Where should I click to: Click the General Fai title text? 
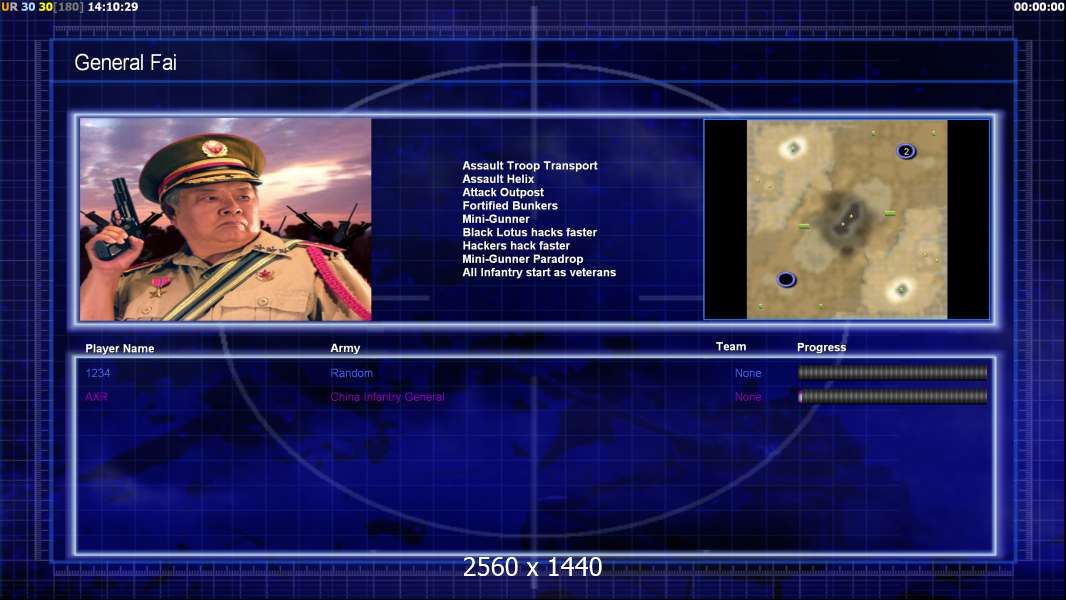pyautogui.click(x=125, y=63)
